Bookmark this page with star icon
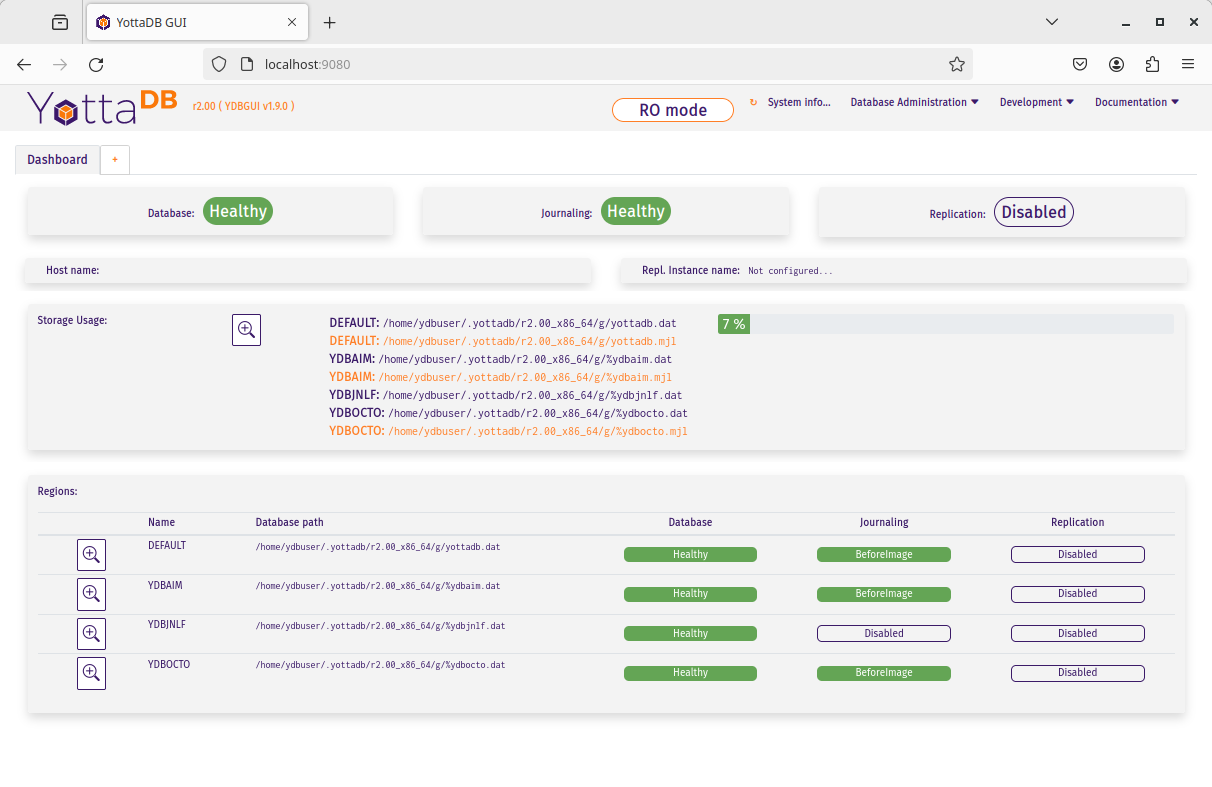 [957, 64]
